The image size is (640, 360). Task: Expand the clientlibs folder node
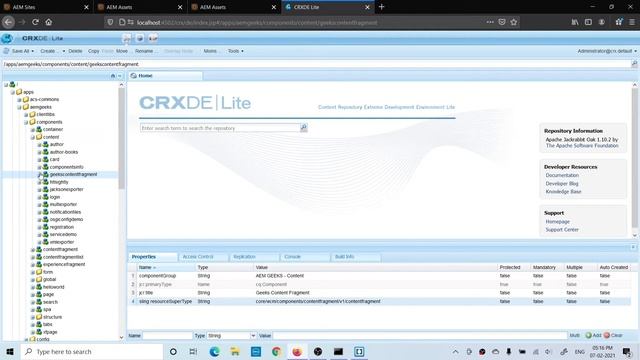[26, 115]
